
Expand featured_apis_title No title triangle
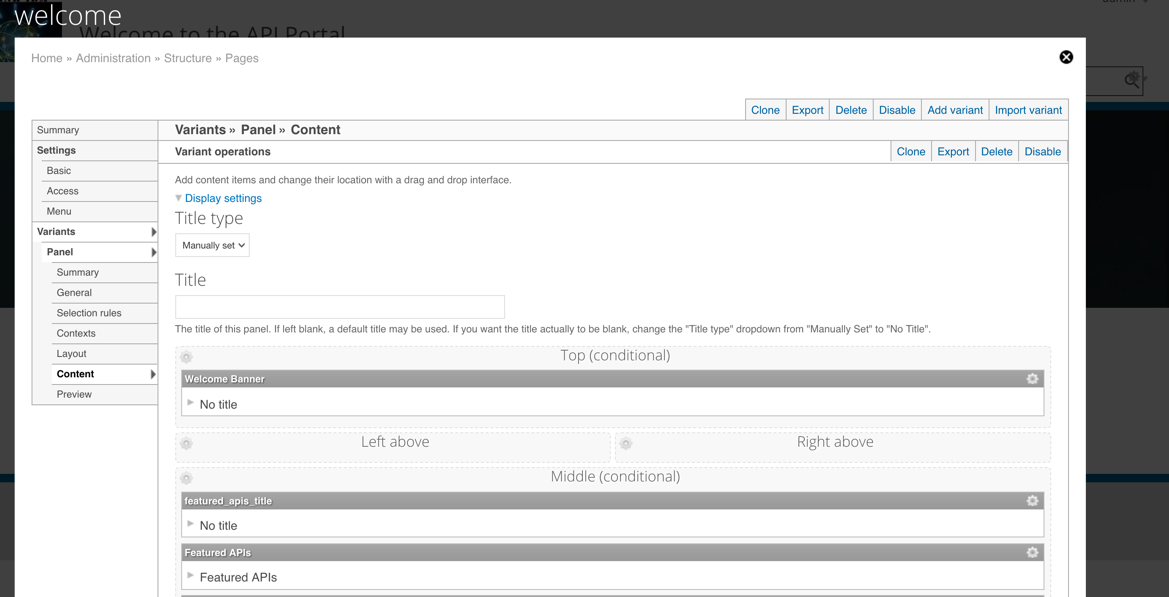pos(191,524)
